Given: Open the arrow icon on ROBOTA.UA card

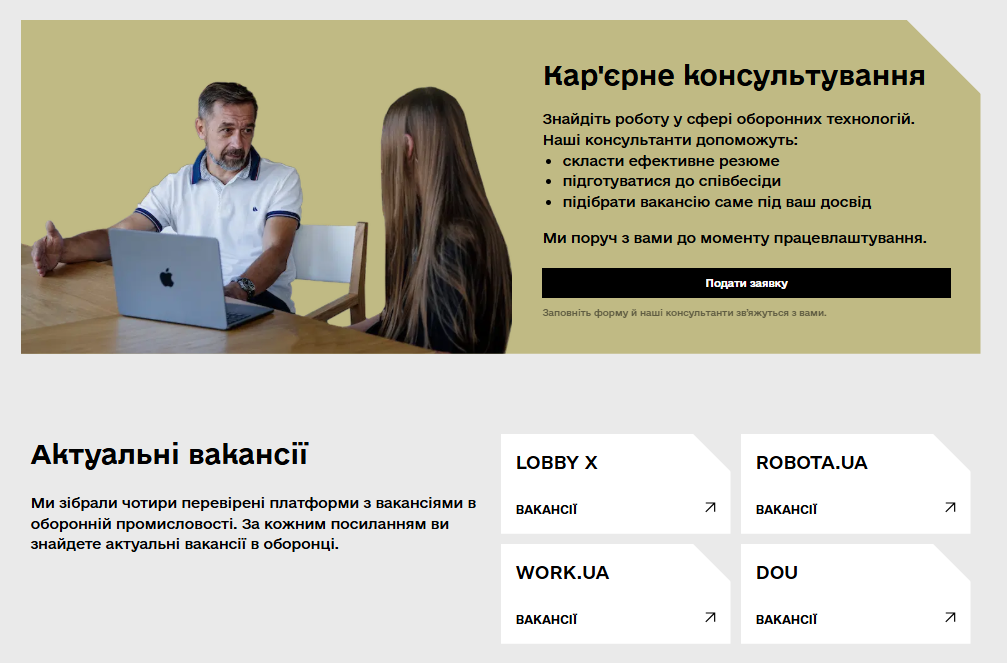Looking at the screenshot, I should [950, 508].
